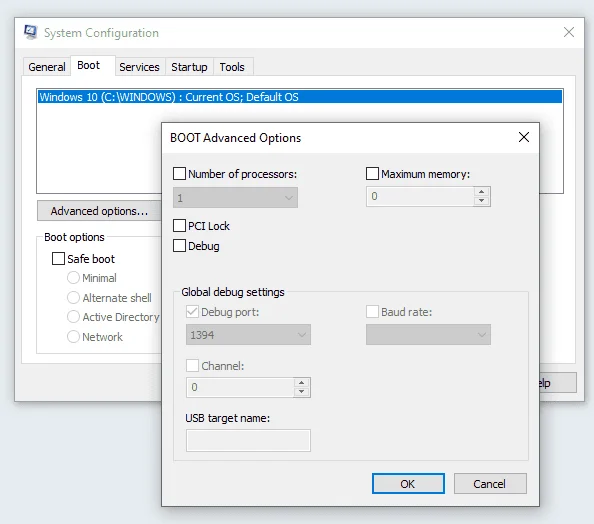The width and height of the screenshot is (594, 524).
Task: Toggle the Debug port checkbox
Action: tap(192, 312)
